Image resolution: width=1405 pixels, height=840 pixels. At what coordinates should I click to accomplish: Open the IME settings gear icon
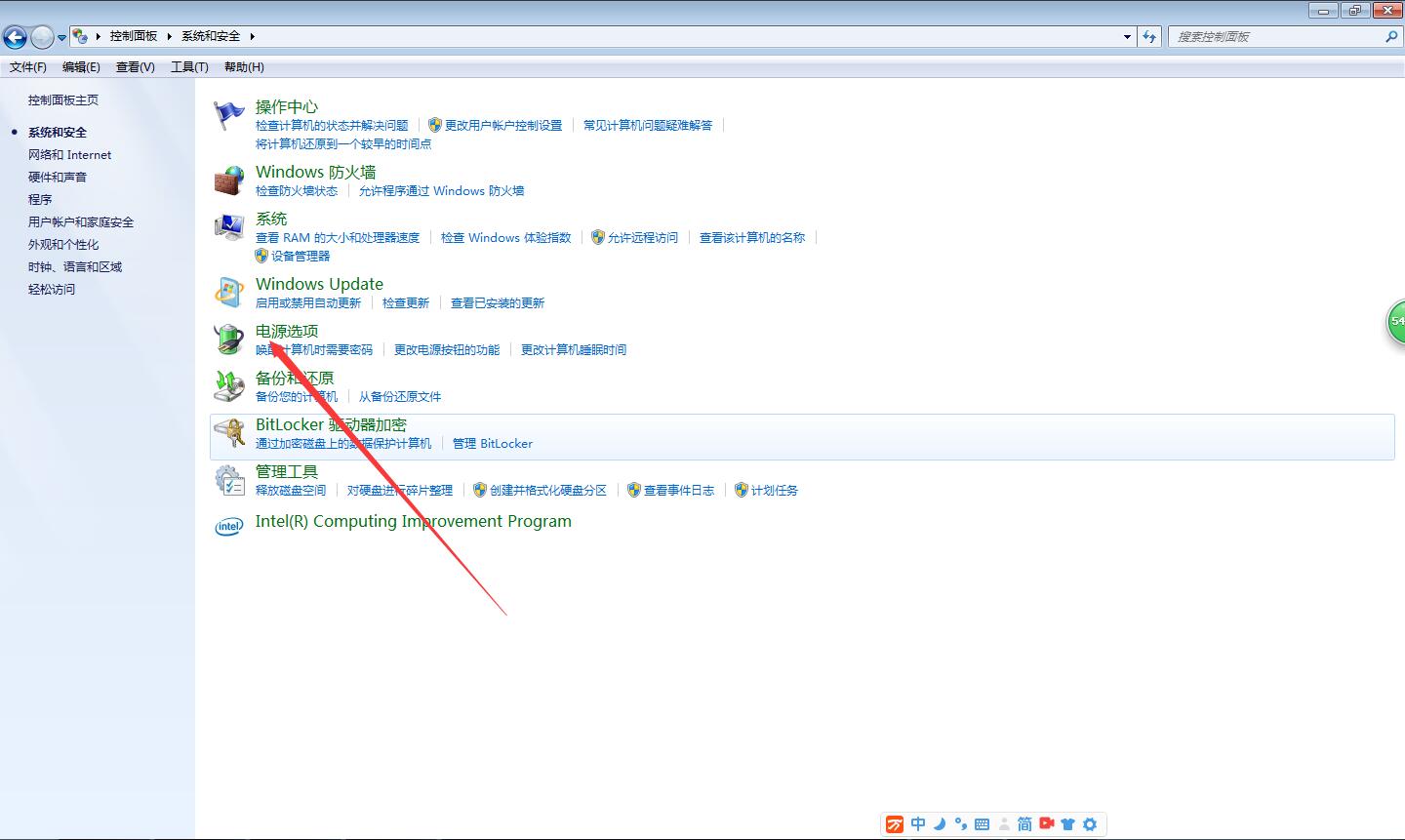click(x=1090, y=824)
